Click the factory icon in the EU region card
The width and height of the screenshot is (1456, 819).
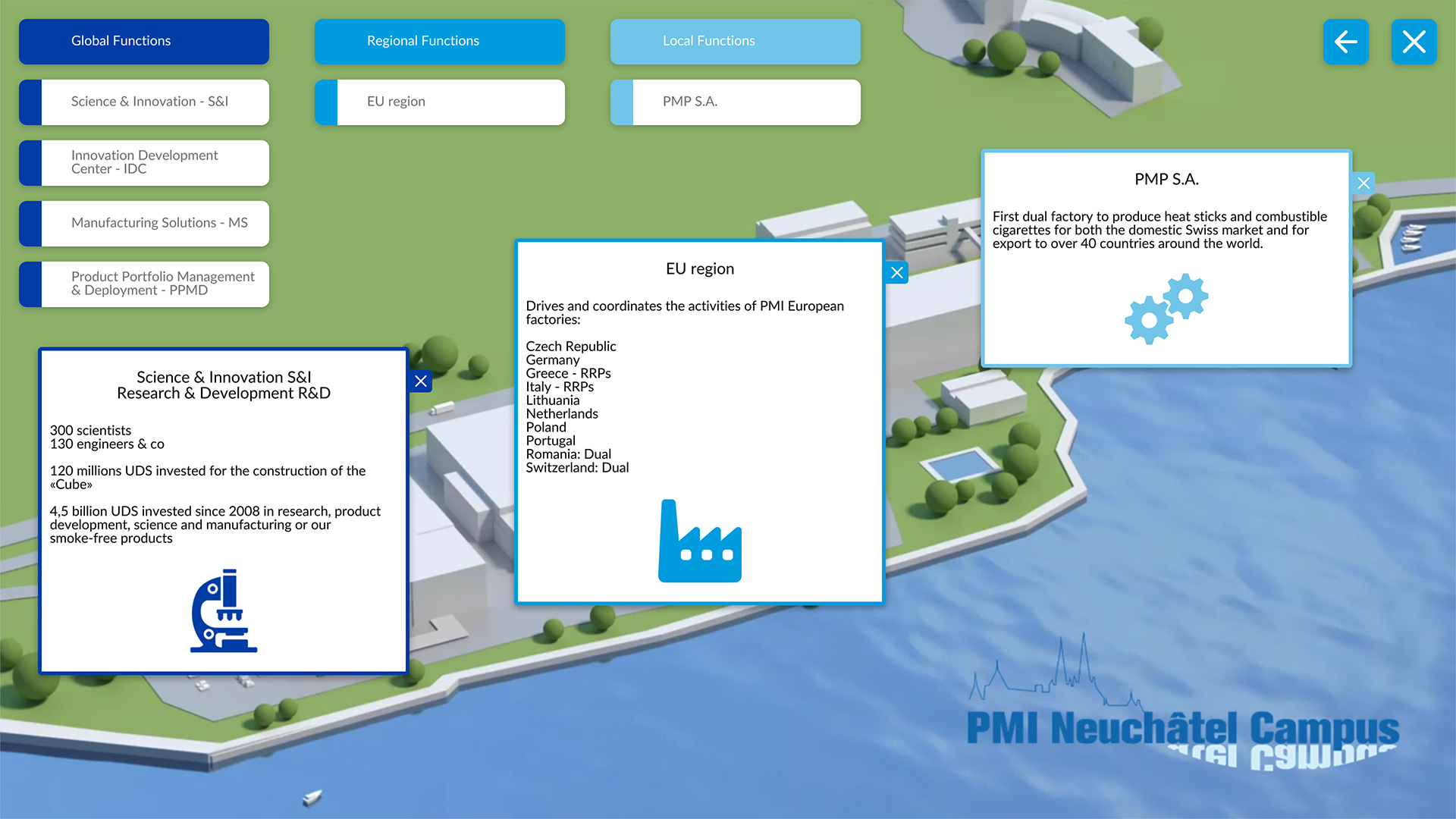pos(700,541)
